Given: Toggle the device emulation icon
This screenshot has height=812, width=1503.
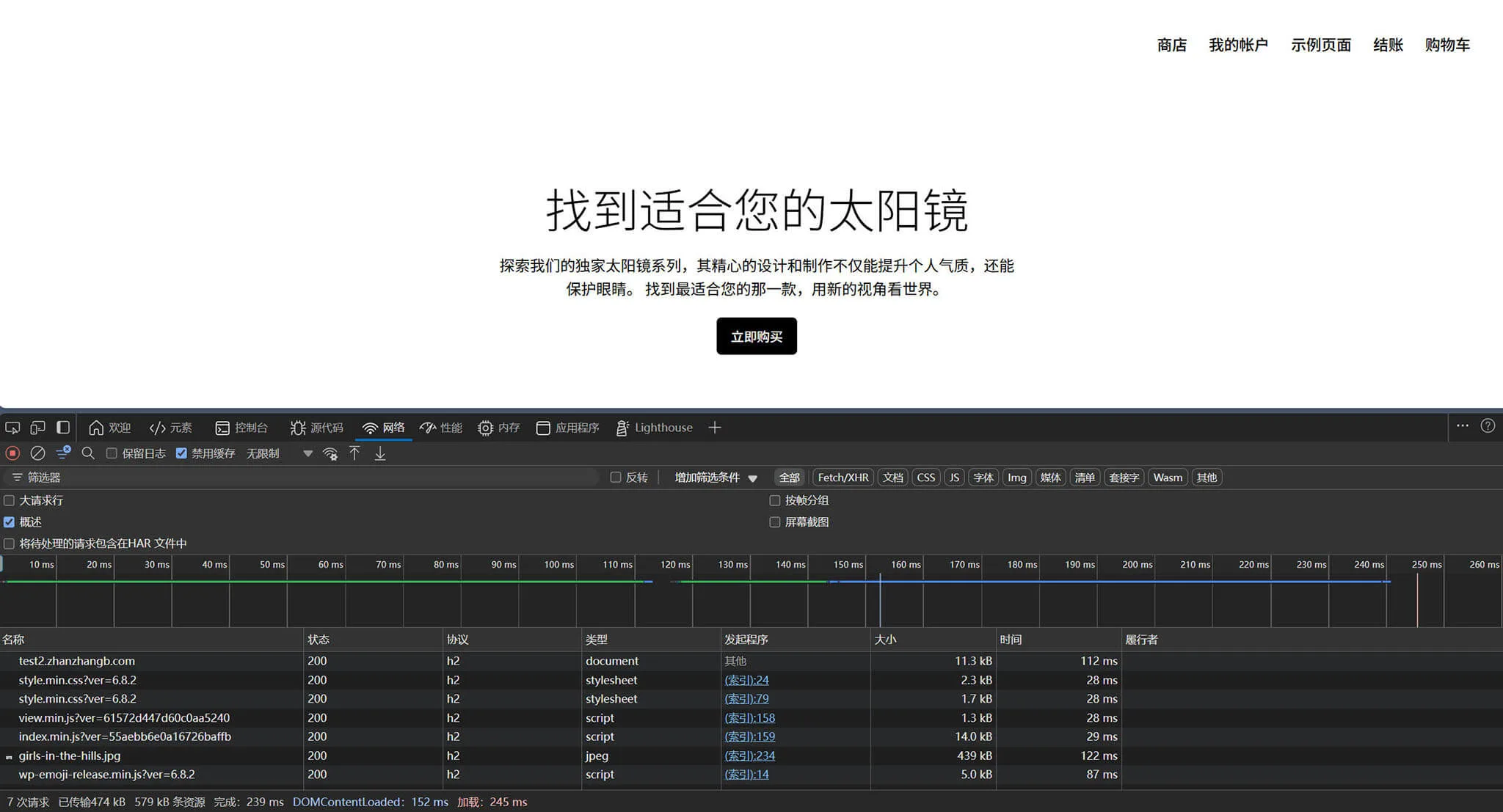Looking at the screenshot, I should pyautogui.click(x=37, y=428).
